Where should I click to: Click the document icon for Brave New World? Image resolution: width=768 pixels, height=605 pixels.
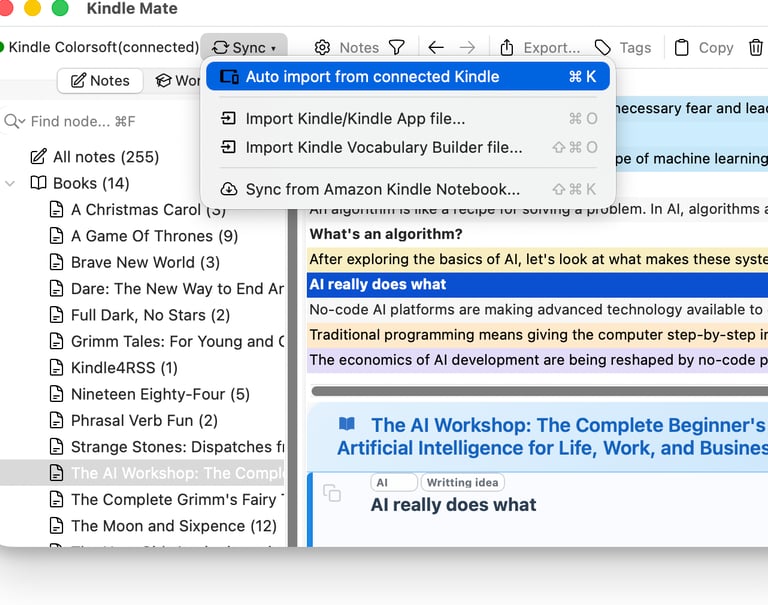coord(56,262)
